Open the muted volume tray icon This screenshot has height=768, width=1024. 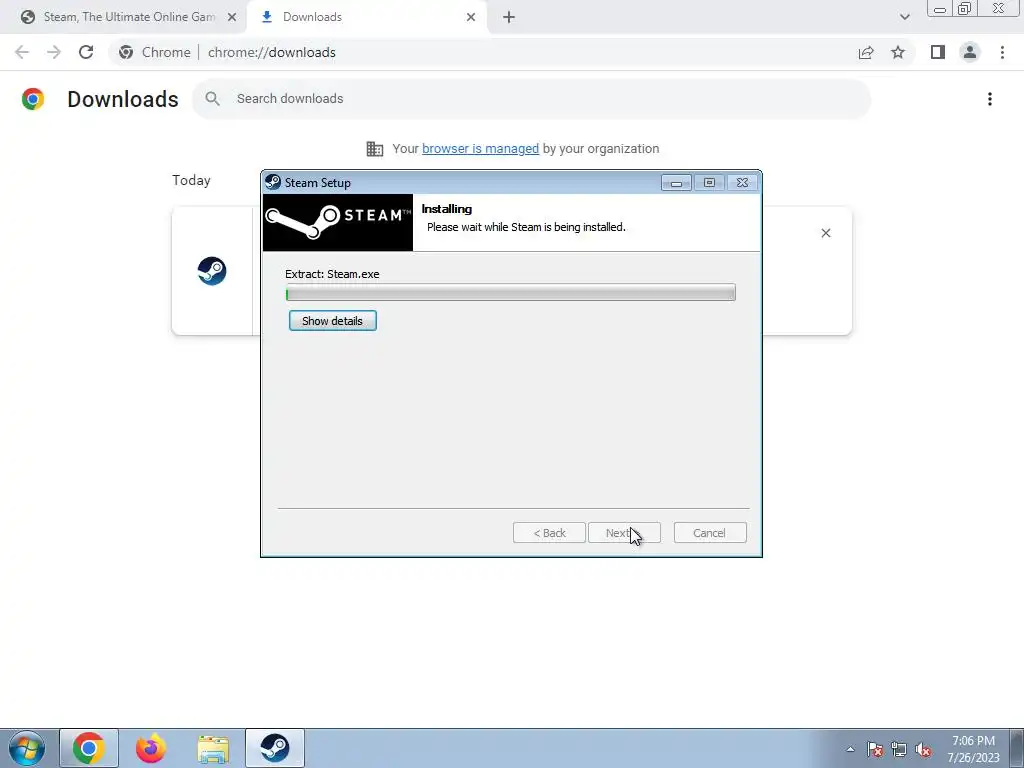pyautogui.click(x=923, y=749)
